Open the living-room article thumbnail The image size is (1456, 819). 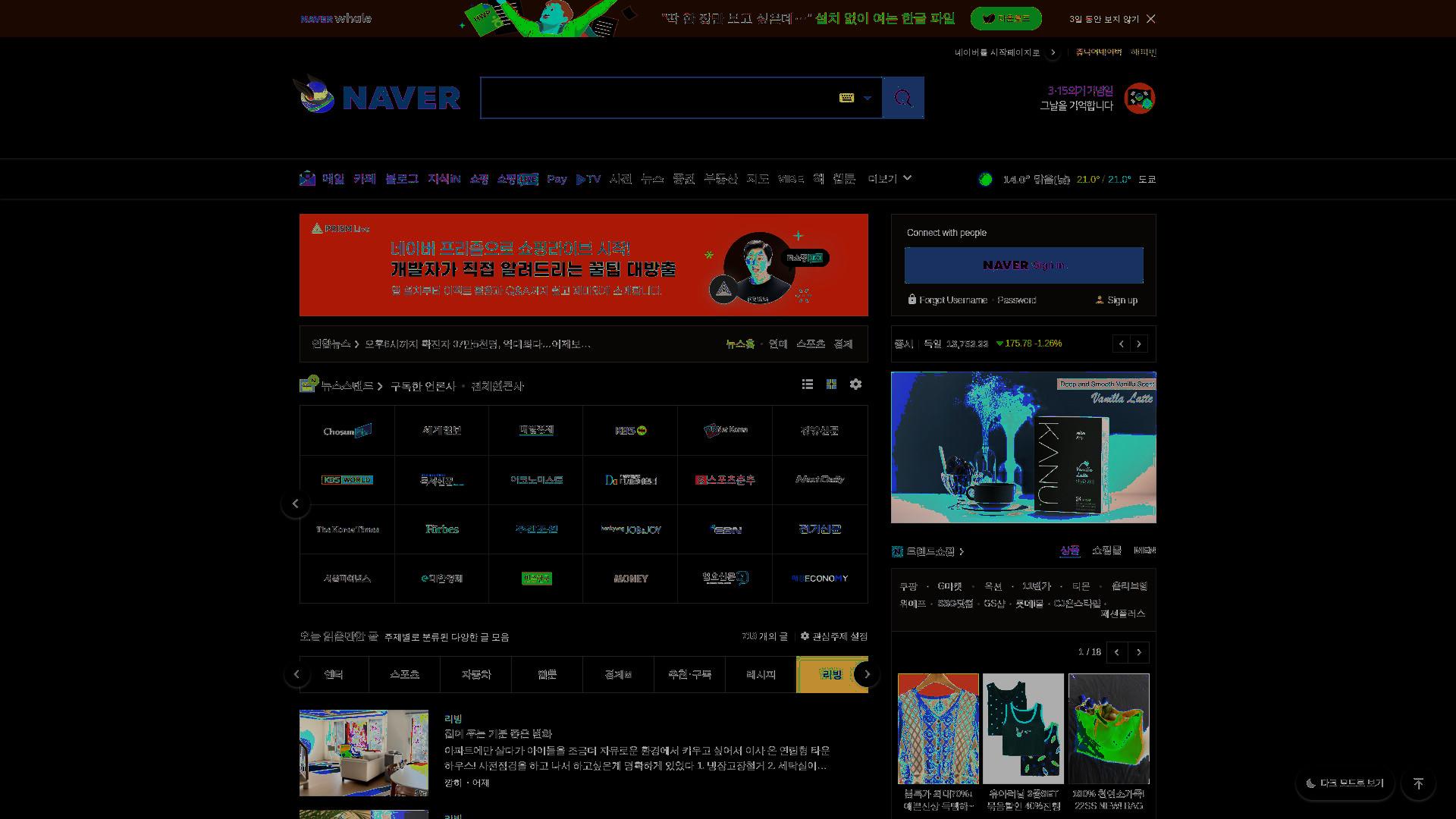click(x=364, y=753)
